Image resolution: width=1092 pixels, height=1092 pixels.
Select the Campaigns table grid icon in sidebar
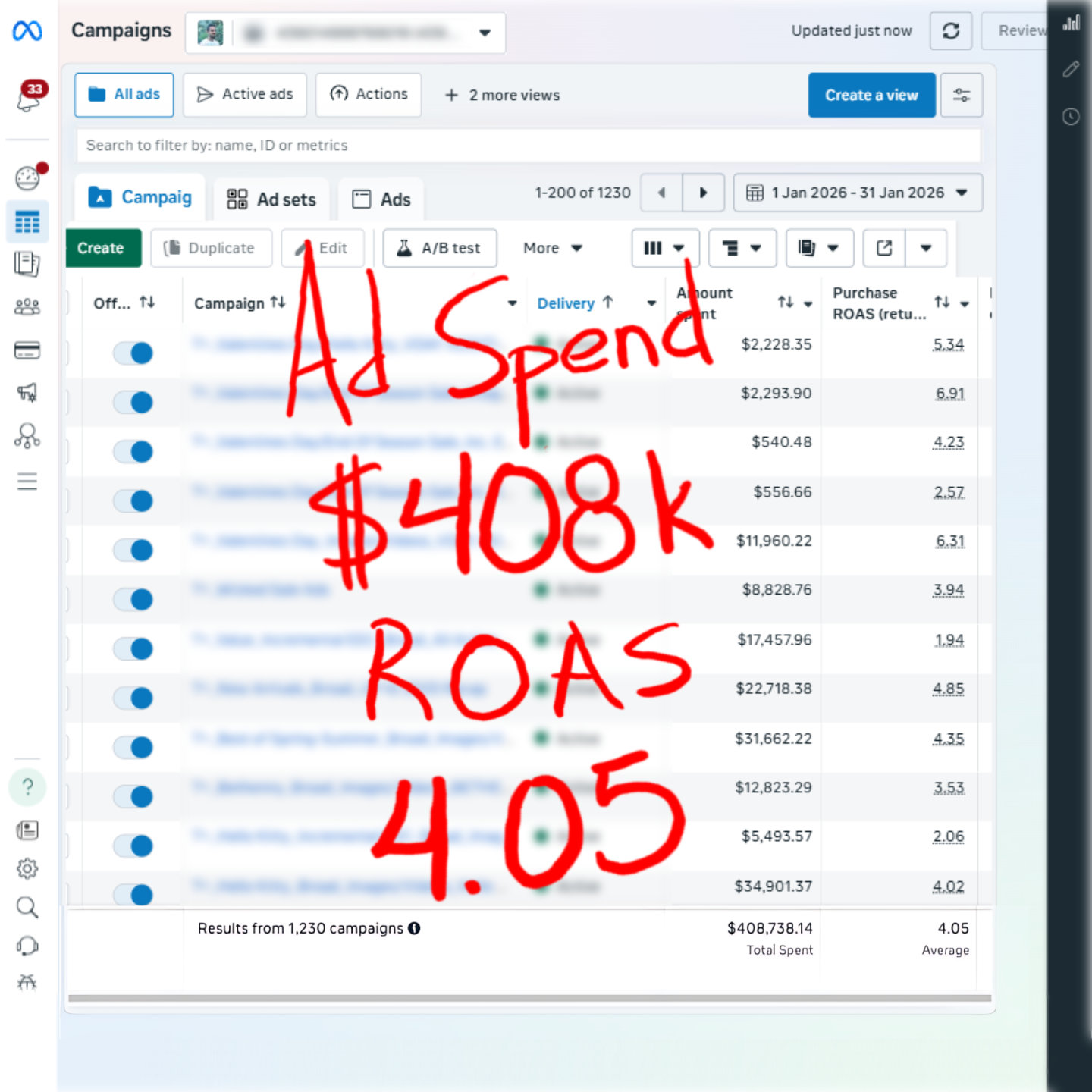pos(27,222)
